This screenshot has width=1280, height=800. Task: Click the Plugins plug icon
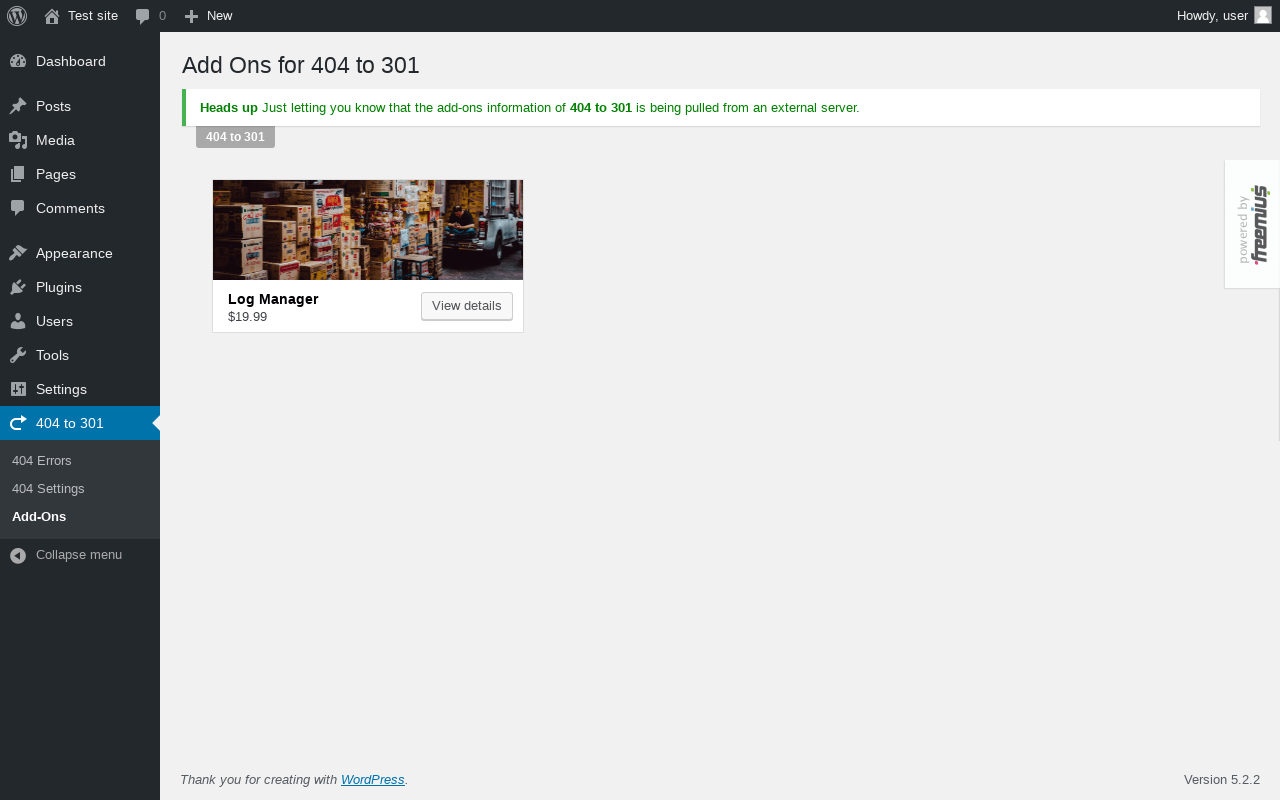pos(18,287)
